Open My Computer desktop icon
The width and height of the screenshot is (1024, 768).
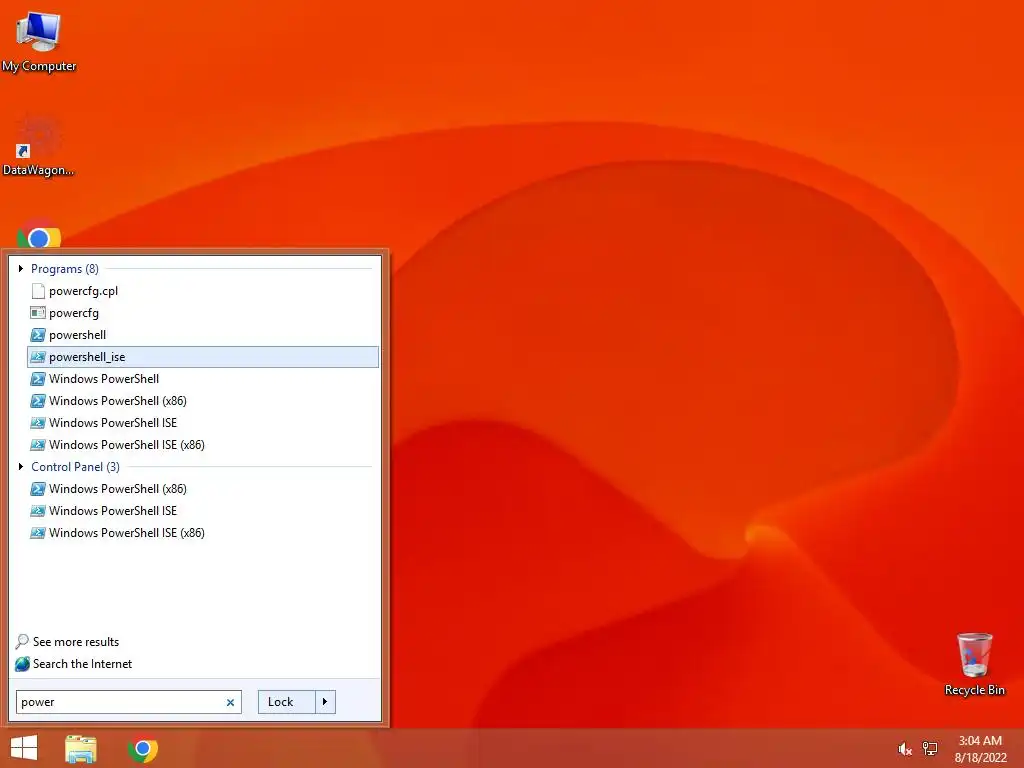[39, 40]
